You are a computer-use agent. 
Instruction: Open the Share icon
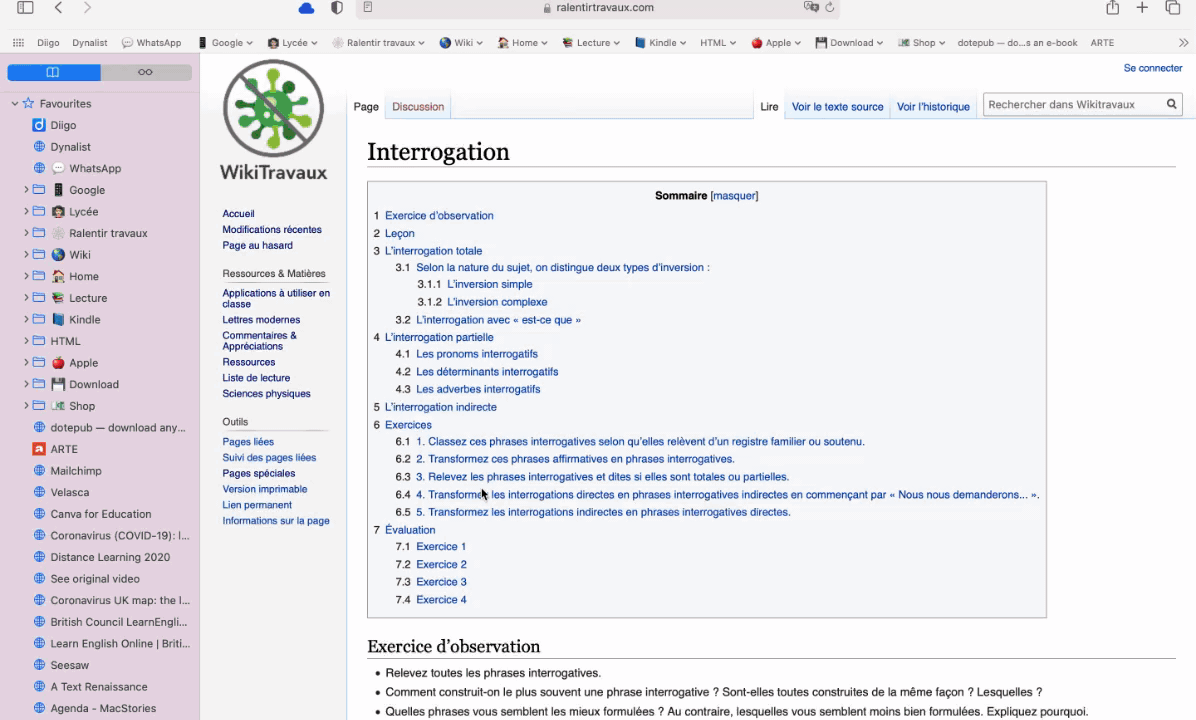tap(1113, 8)
